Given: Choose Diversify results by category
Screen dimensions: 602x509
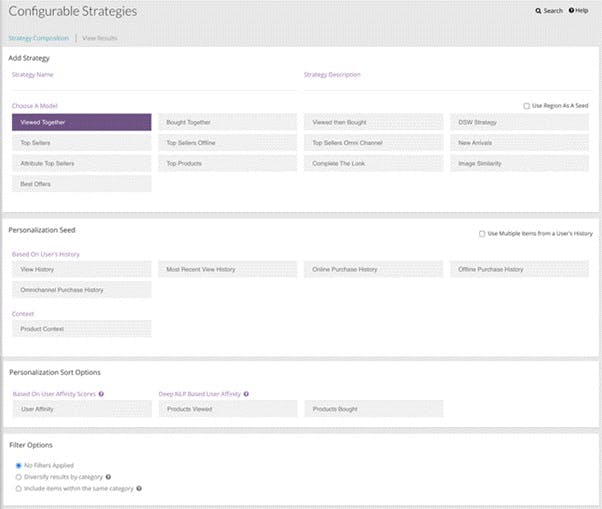Looking at the screenshot, I should (x=18, y=477).
